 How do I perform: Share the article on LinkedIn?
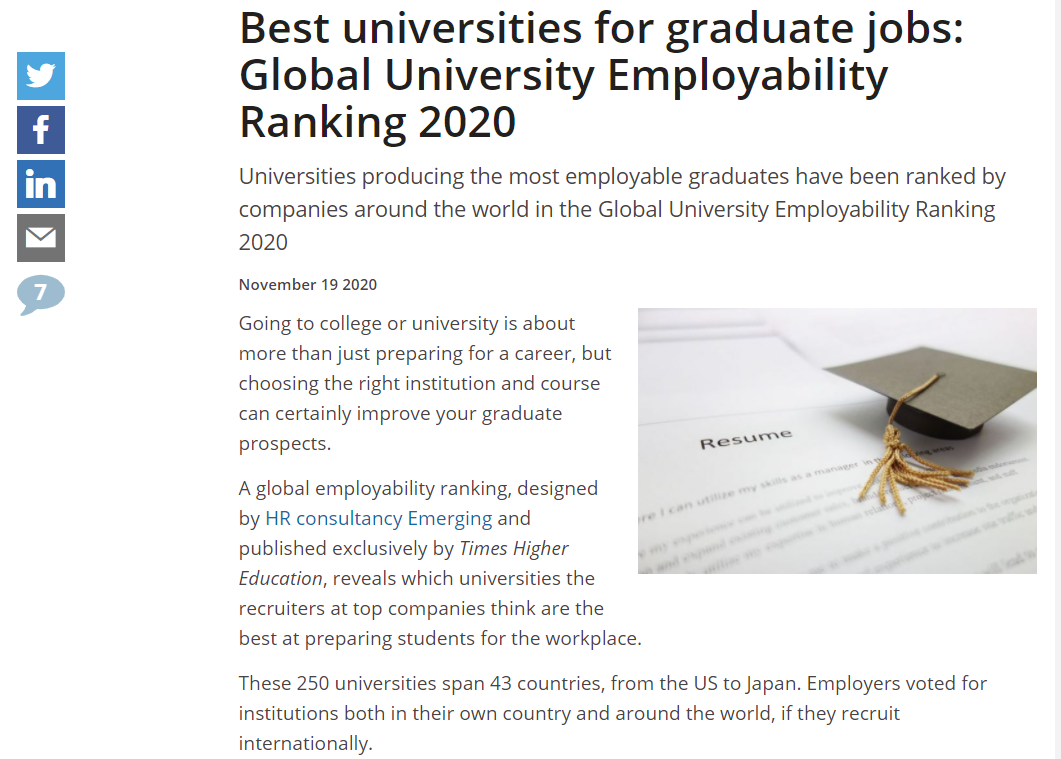(x=41, y=184)
